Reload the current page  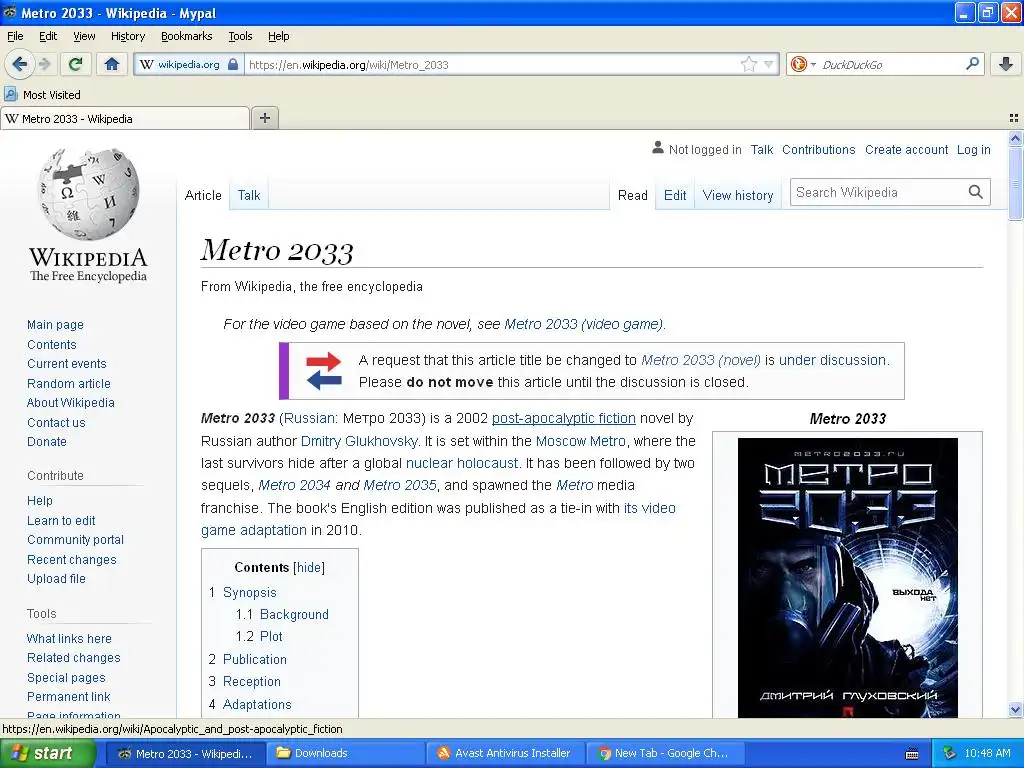point(75,64)
